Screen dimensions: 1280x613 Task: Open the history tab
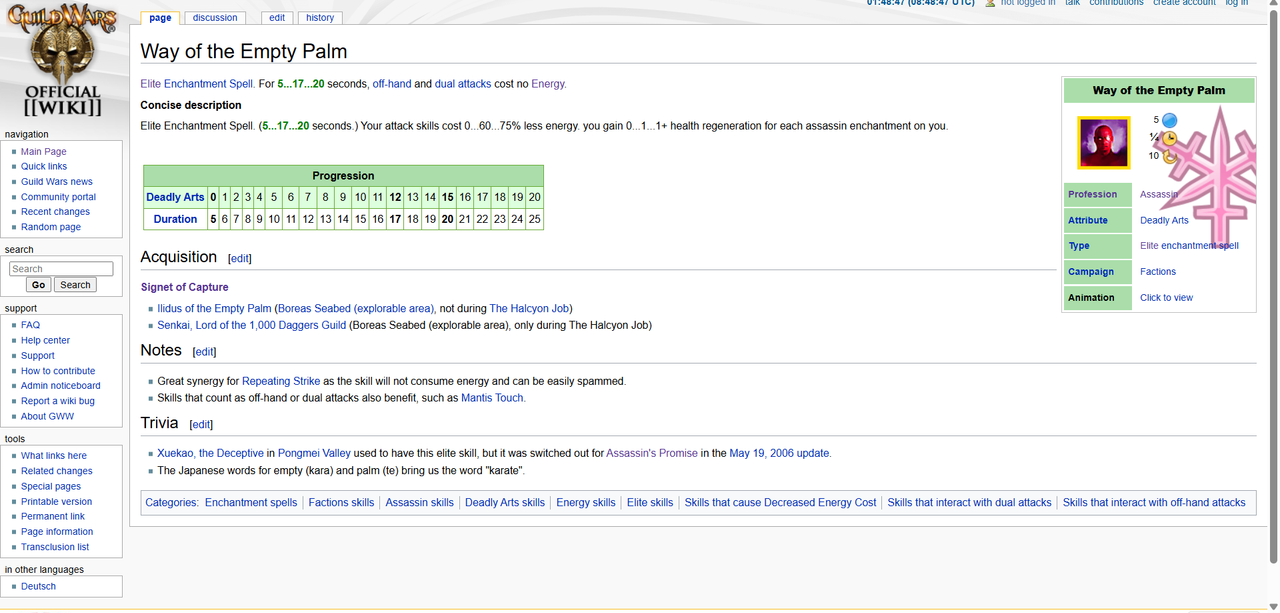pyautogui.click(x=320, y=17)
